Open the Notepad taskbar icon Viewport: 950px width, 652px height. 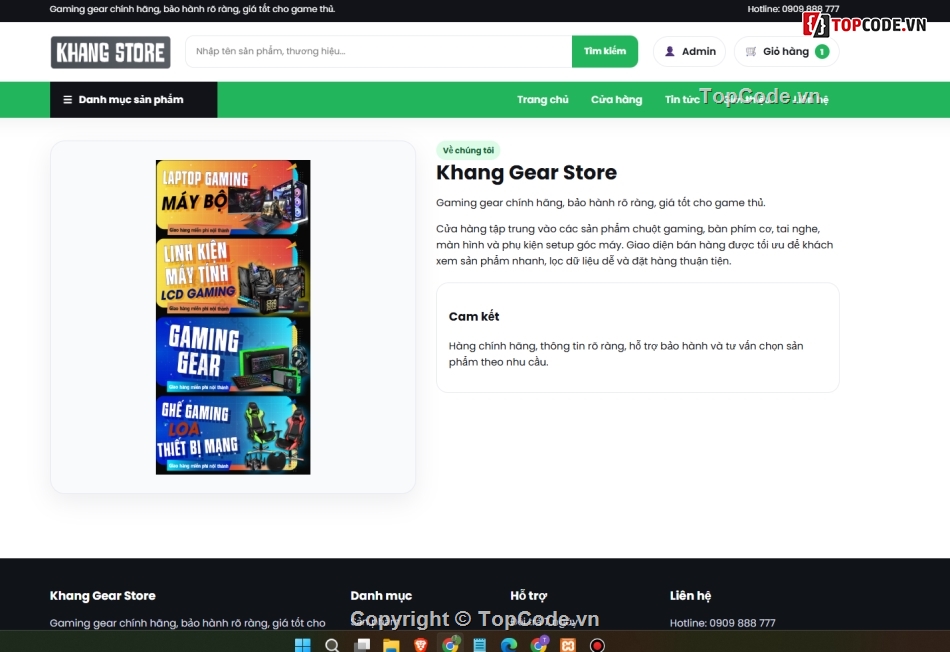click(x=479, y=645)
